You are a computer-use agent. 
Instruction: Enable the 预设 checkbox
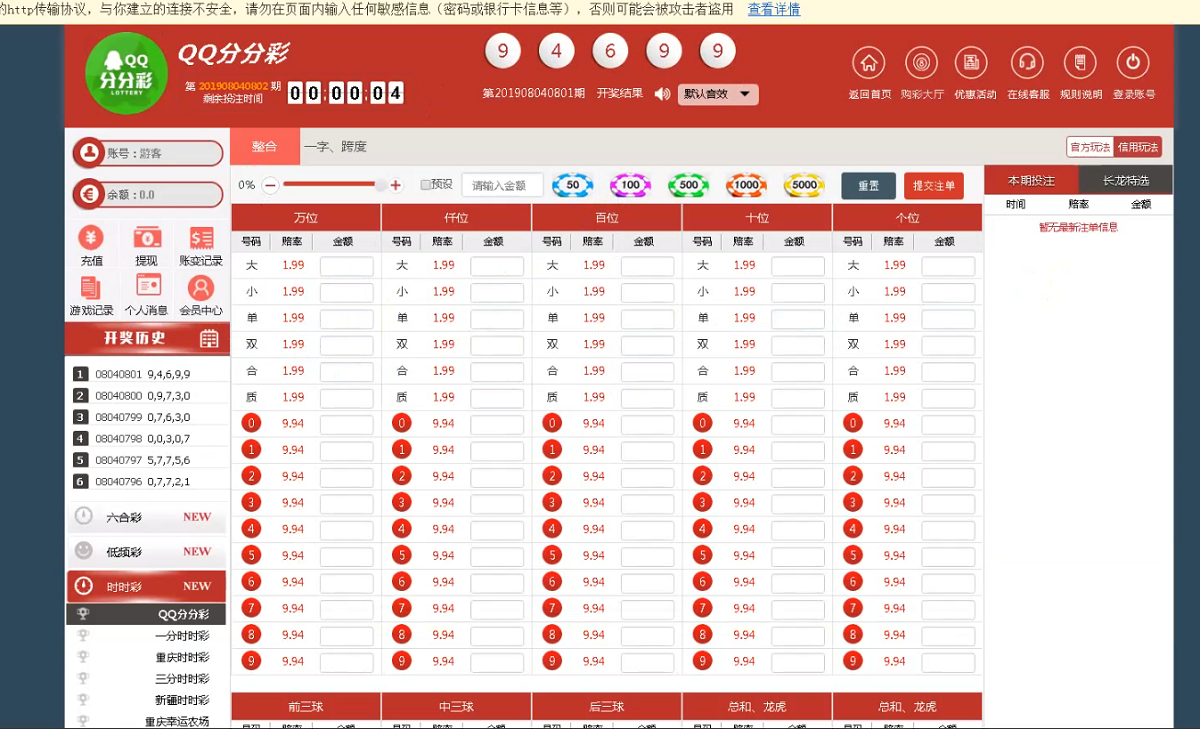pos(426,185)
